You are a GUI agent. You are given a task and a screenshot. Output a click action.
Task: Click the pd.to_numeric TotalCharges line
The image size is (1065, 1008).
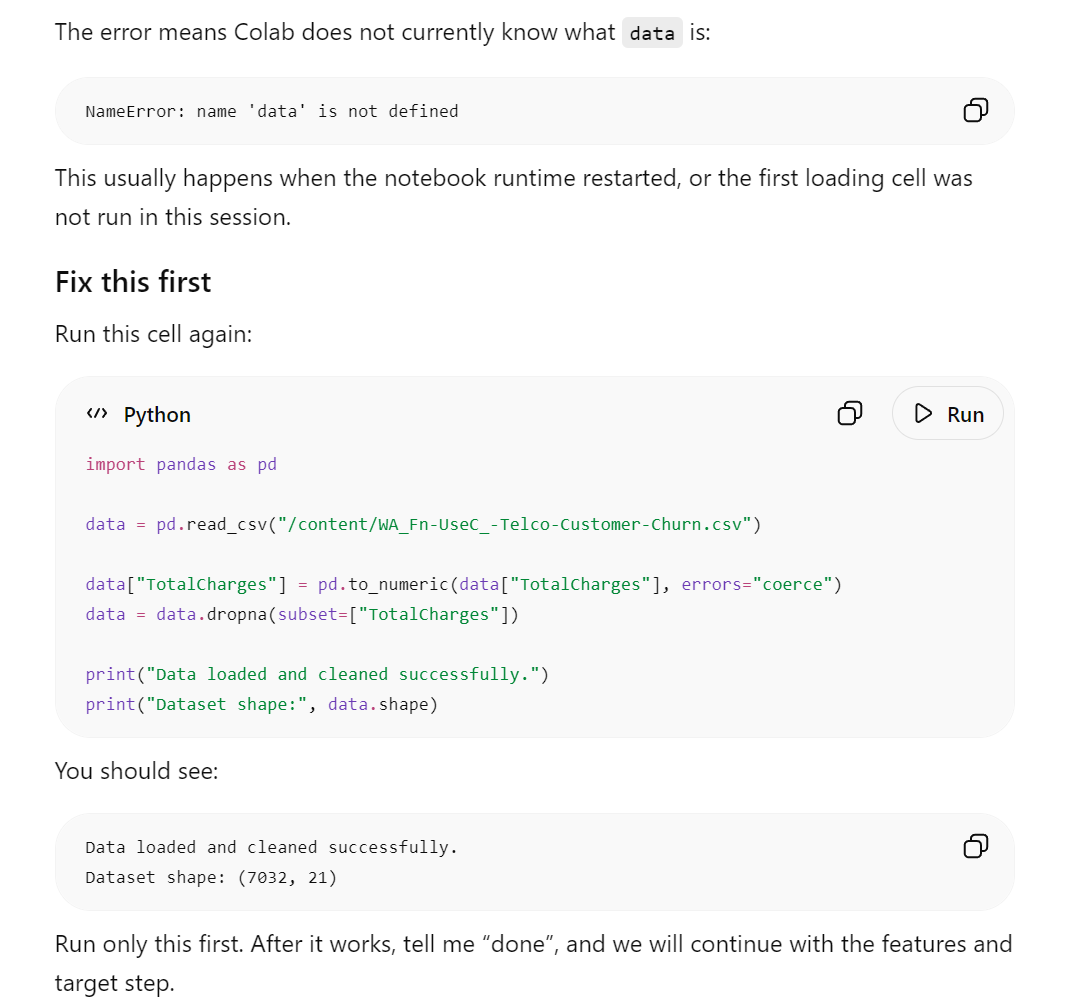pos(463,585)
